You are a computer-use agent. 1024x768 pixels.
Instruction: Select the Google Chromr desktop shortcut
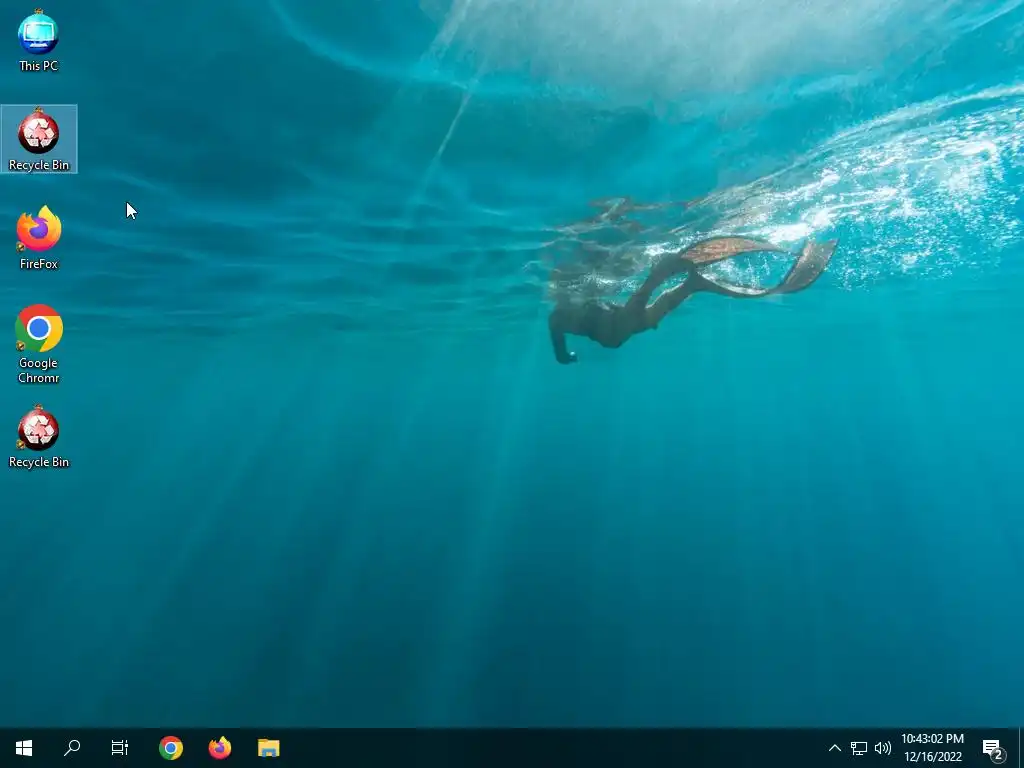tap(39, 344)
